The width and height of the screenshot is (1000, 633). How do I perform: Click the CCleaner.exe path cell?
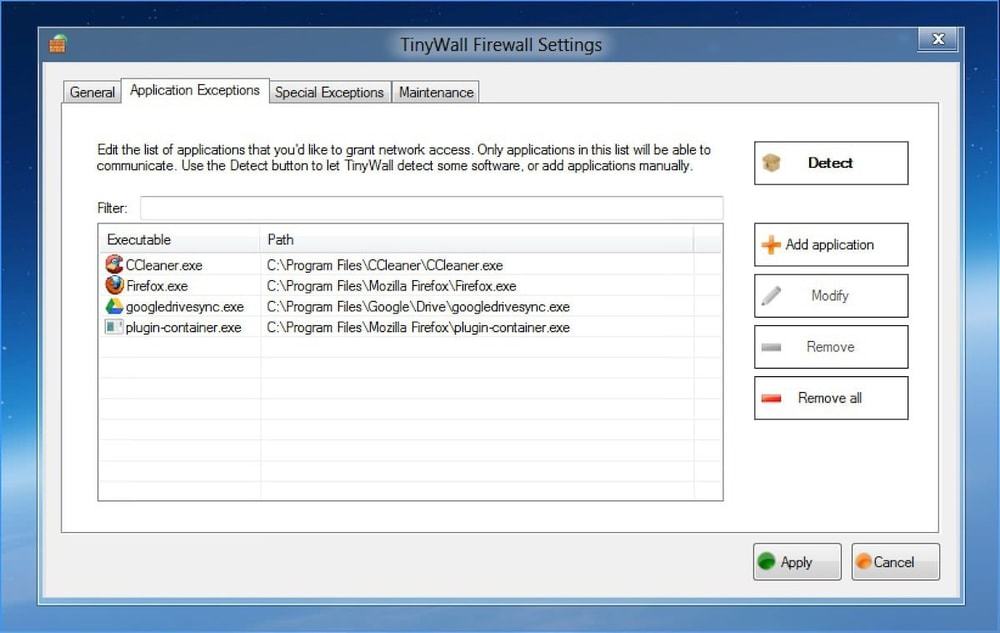[x=385, y=265]
